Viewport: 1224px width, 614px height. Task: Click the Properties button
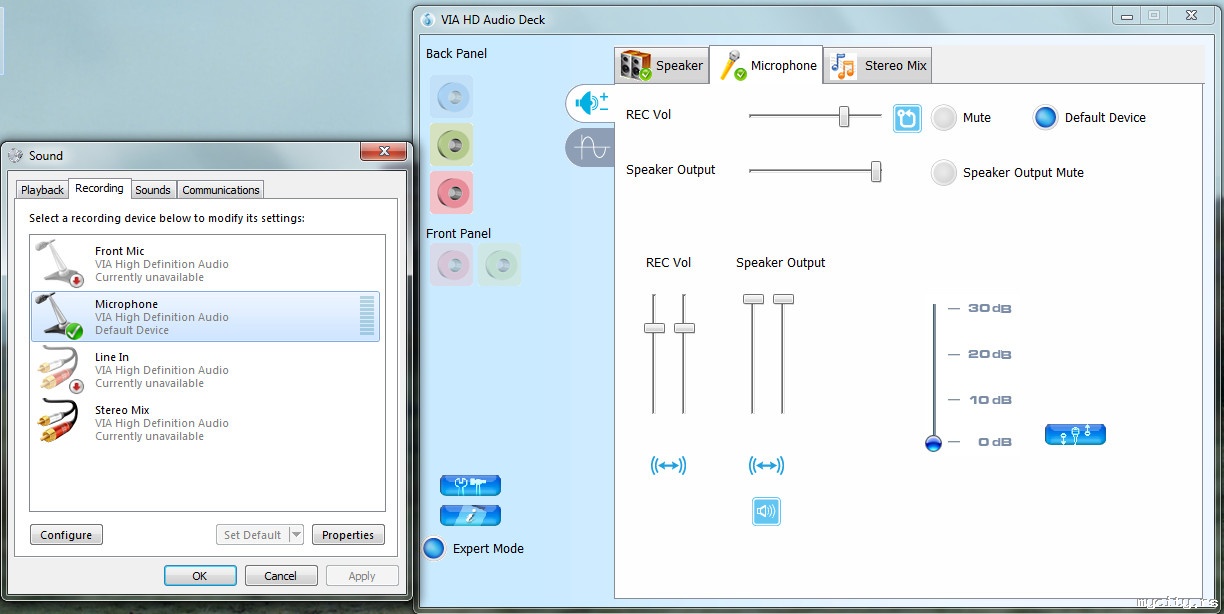click(348, 535)
